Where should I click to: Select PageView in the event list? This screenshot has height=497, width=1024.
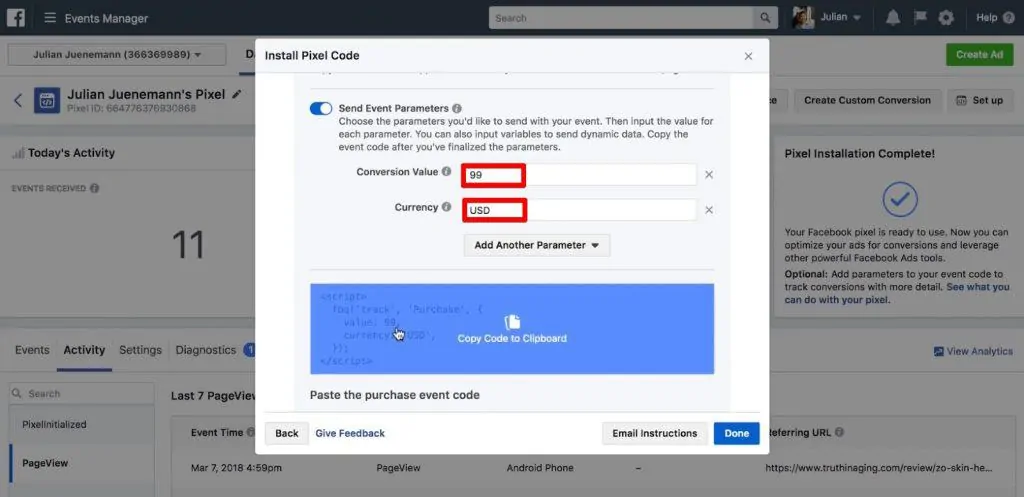tap(82, 463)
